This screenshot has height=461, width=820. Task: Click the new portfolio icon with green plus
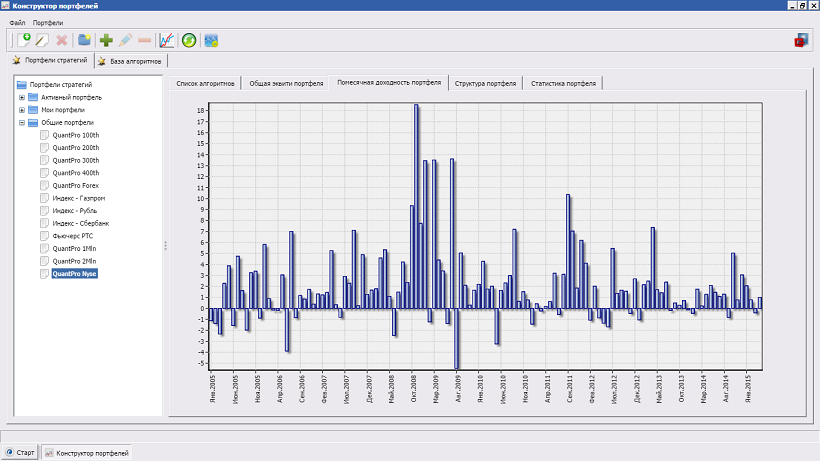(25, 40)
